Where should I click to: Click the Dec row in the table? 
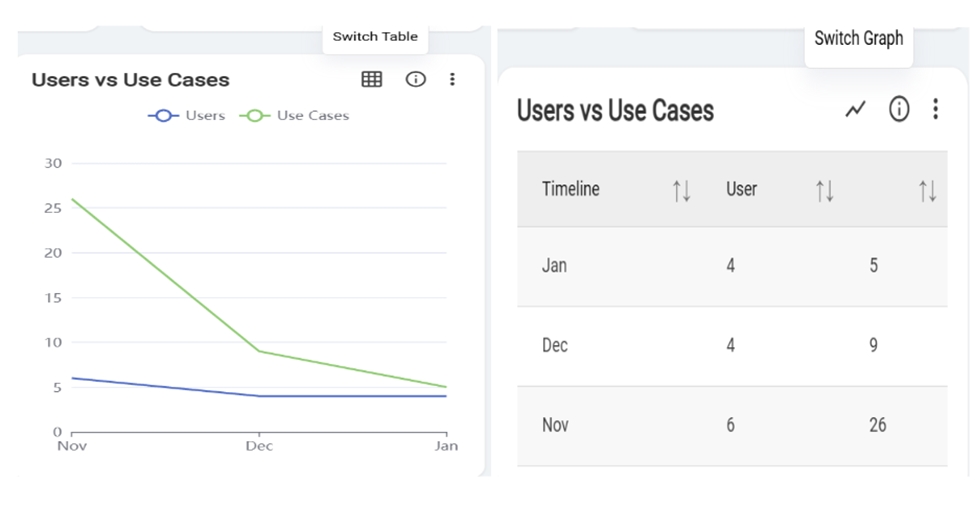[x=731, y=346]
